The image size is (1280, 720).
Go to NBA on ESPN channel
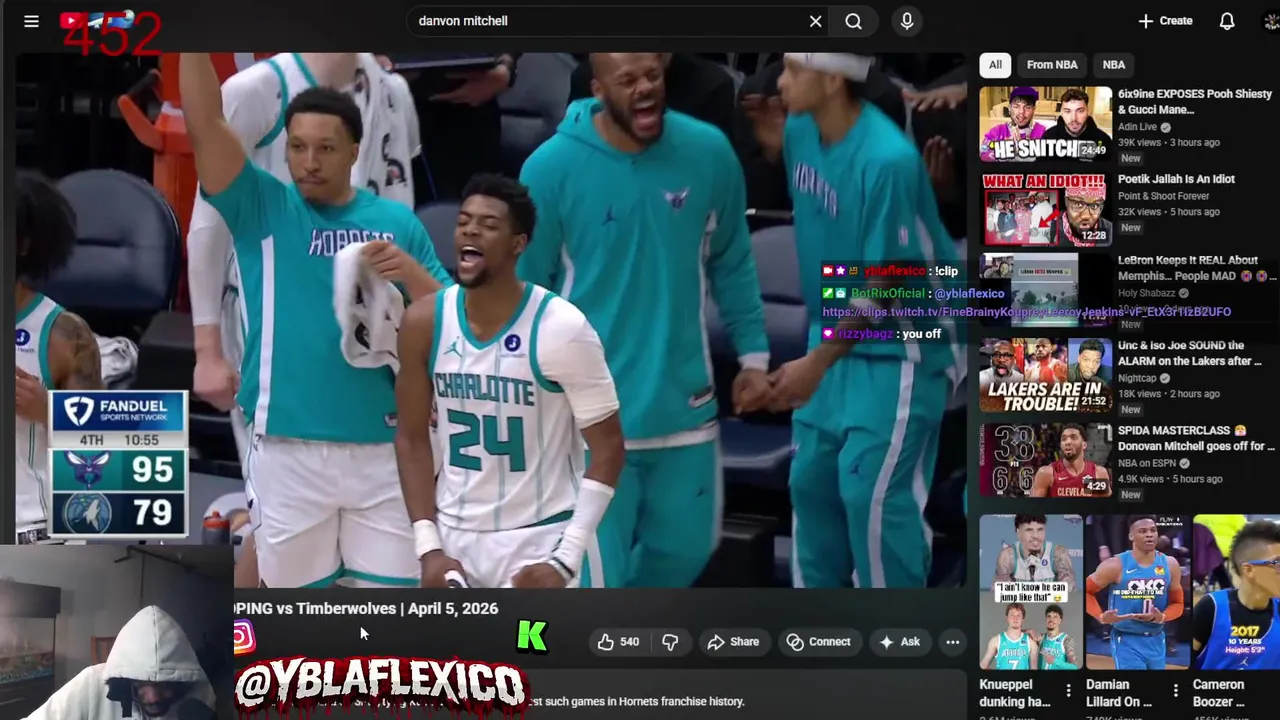(x=1149, y=464)
